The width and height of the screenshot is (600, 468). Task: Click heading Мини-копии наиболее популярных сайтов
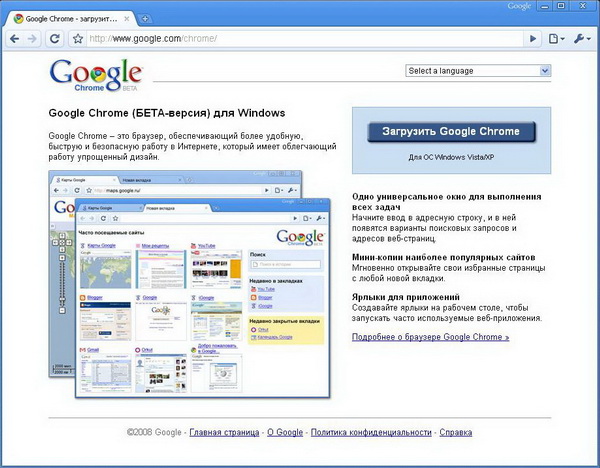pos(443,257)
